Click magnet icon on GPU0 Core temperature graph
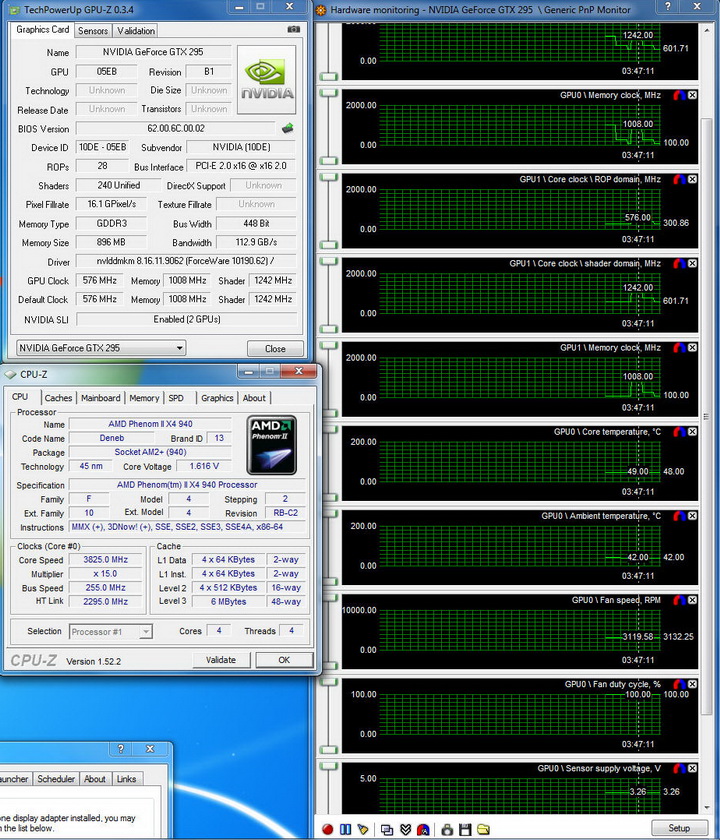This screenshot has width=720, height=840. (679, 432)
